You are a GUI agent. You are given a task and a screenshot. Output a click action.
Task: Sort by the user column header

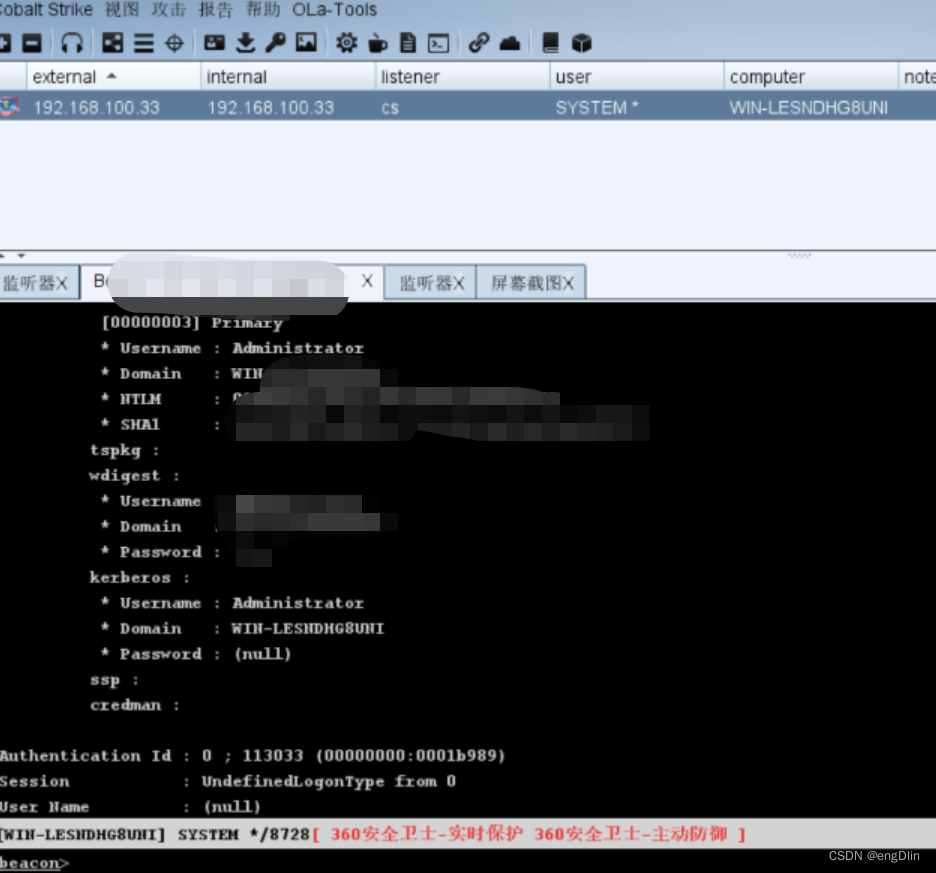point(636,77)
